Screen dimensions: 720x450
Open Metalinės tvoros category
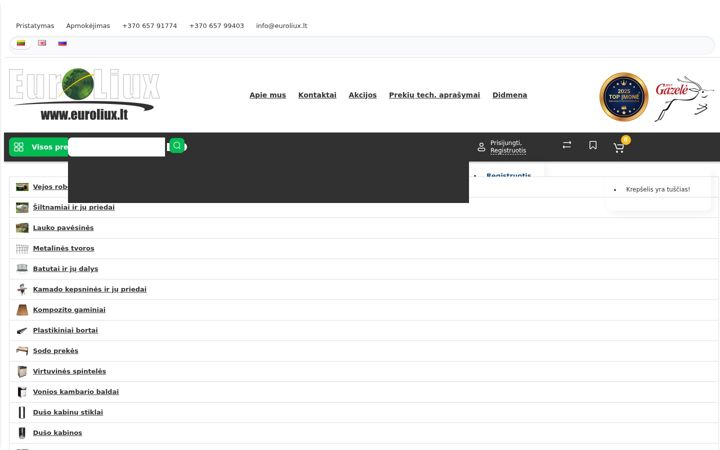pos(64,248)
